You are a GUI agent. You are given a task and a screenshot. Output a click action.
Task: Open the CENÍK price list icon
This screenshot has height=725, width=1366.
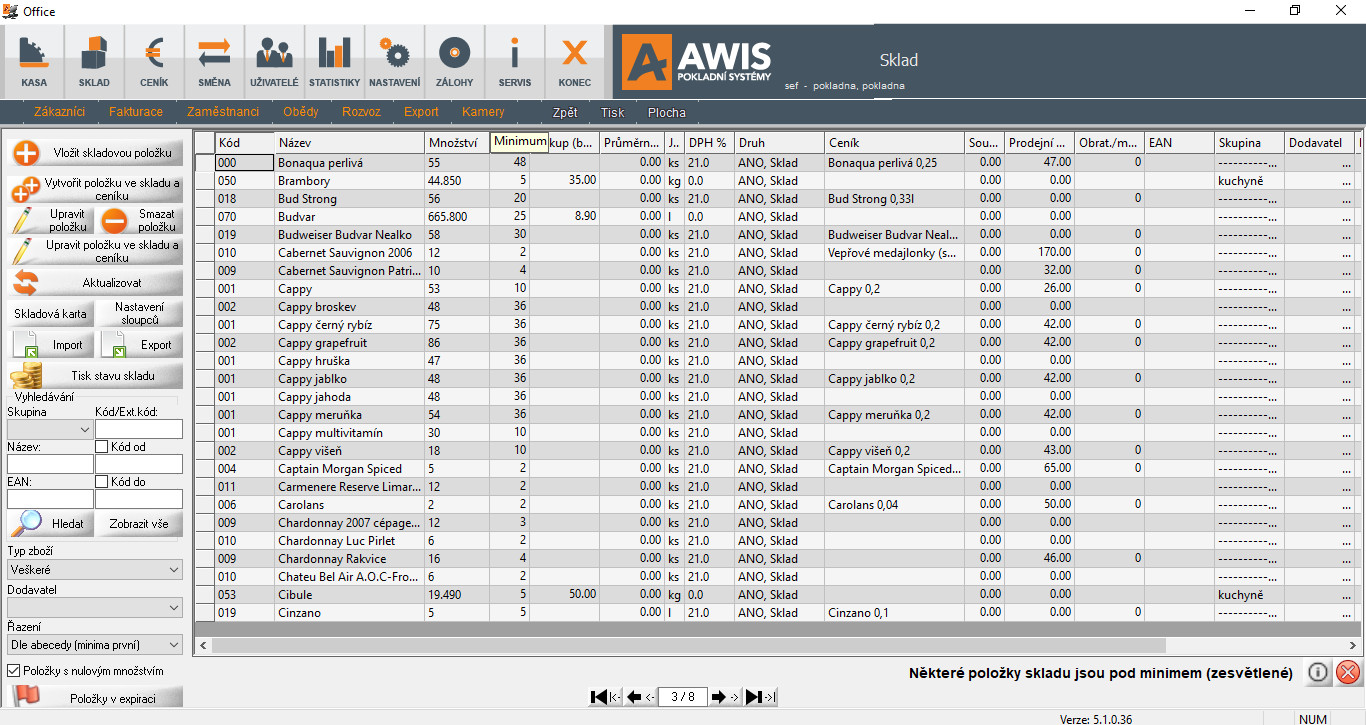coord(154,61)
